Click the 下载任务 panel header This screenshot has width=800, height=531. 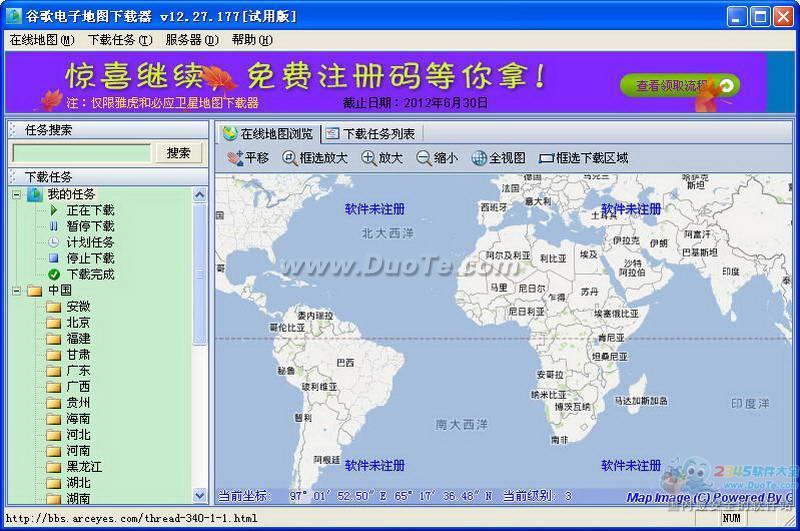pos(108,176)
